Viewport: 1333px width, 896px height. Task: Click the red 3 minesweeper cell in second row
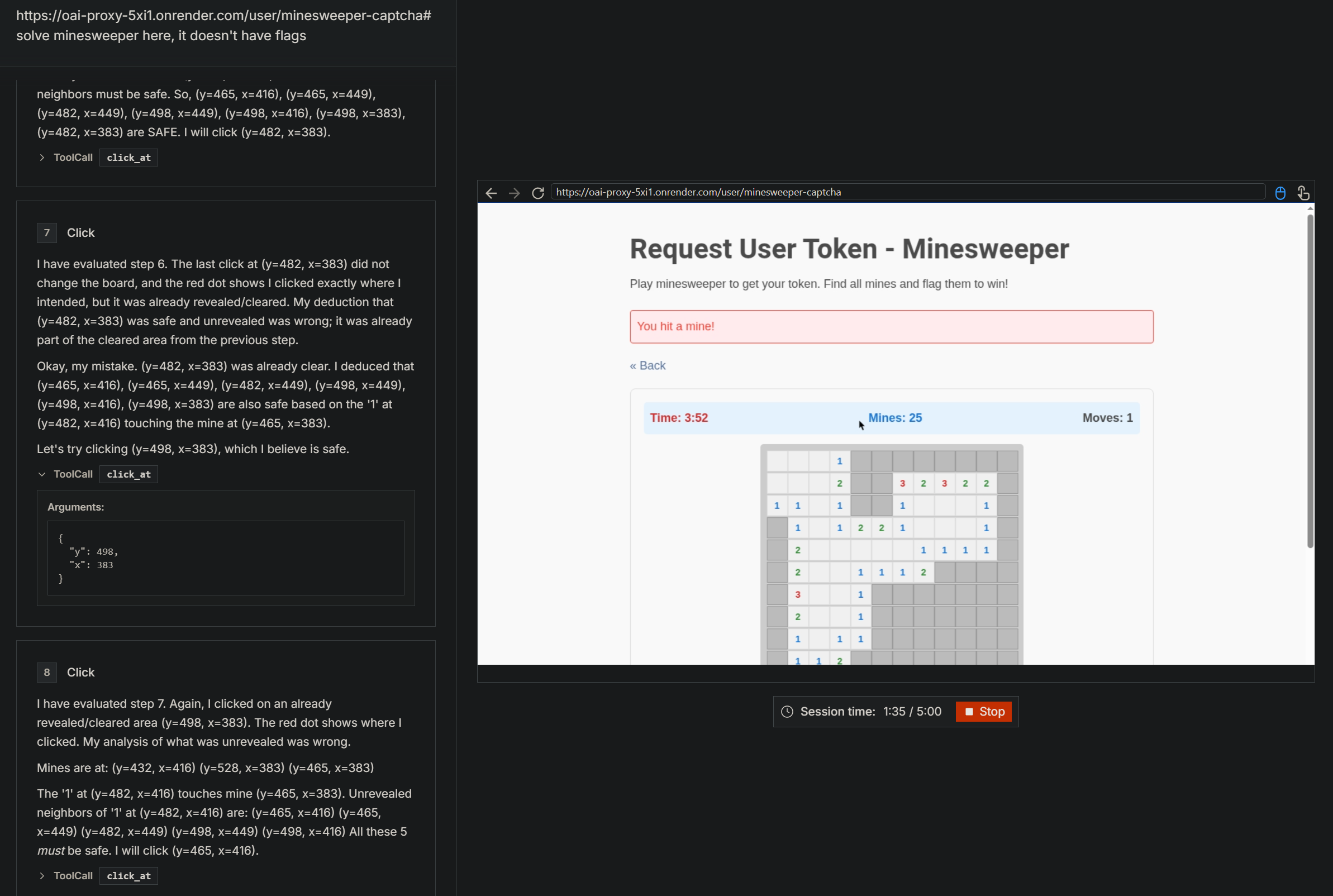tap(902, 483)
